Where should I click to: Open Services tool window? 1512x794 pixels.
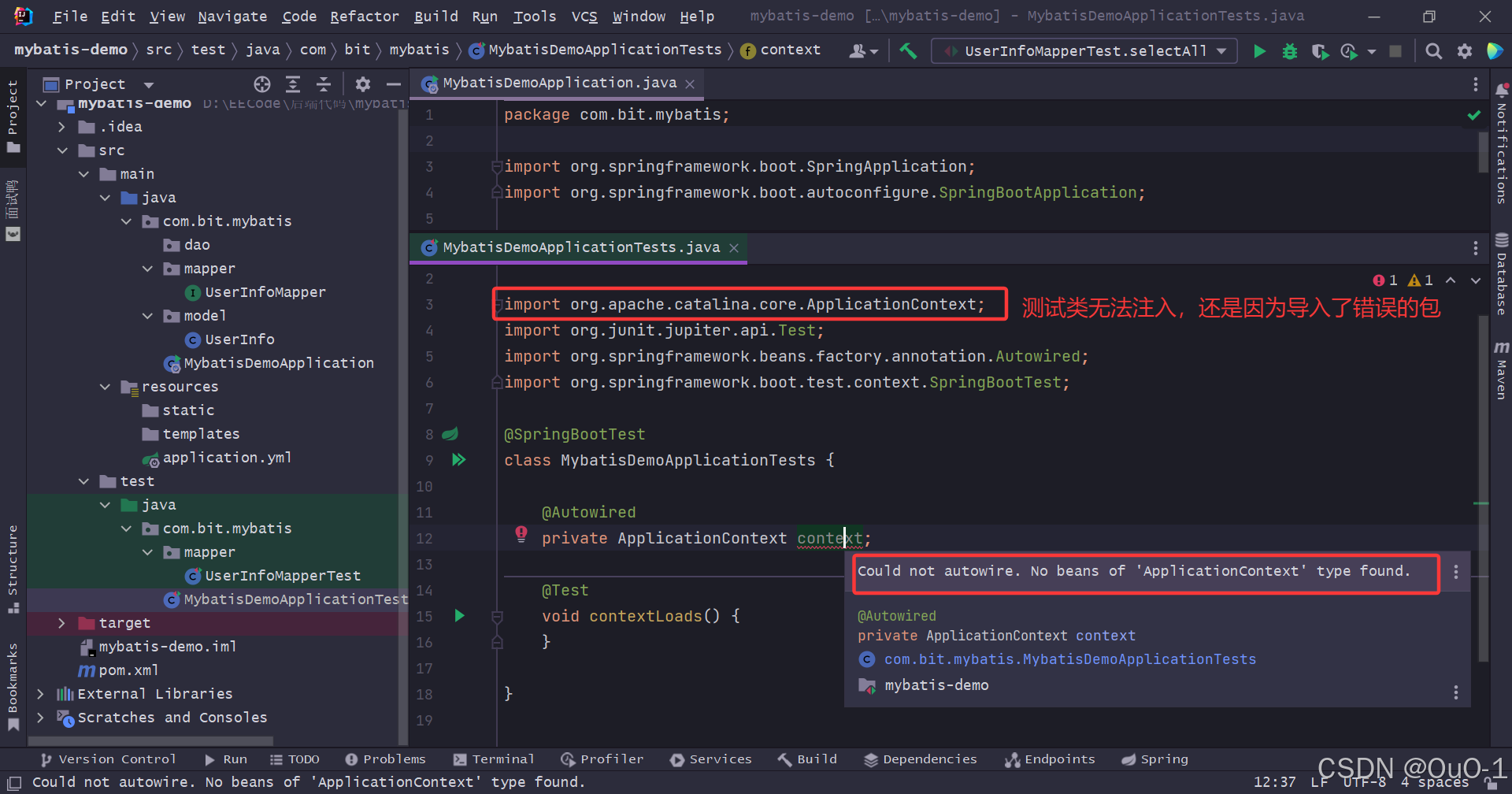[x=711, y=759]
